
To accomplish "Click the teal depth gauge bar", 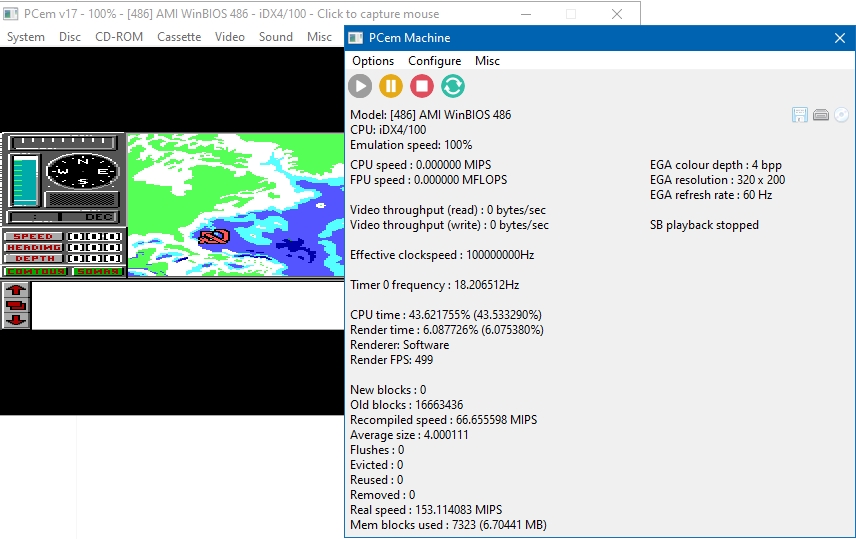I will pos(24,180).
